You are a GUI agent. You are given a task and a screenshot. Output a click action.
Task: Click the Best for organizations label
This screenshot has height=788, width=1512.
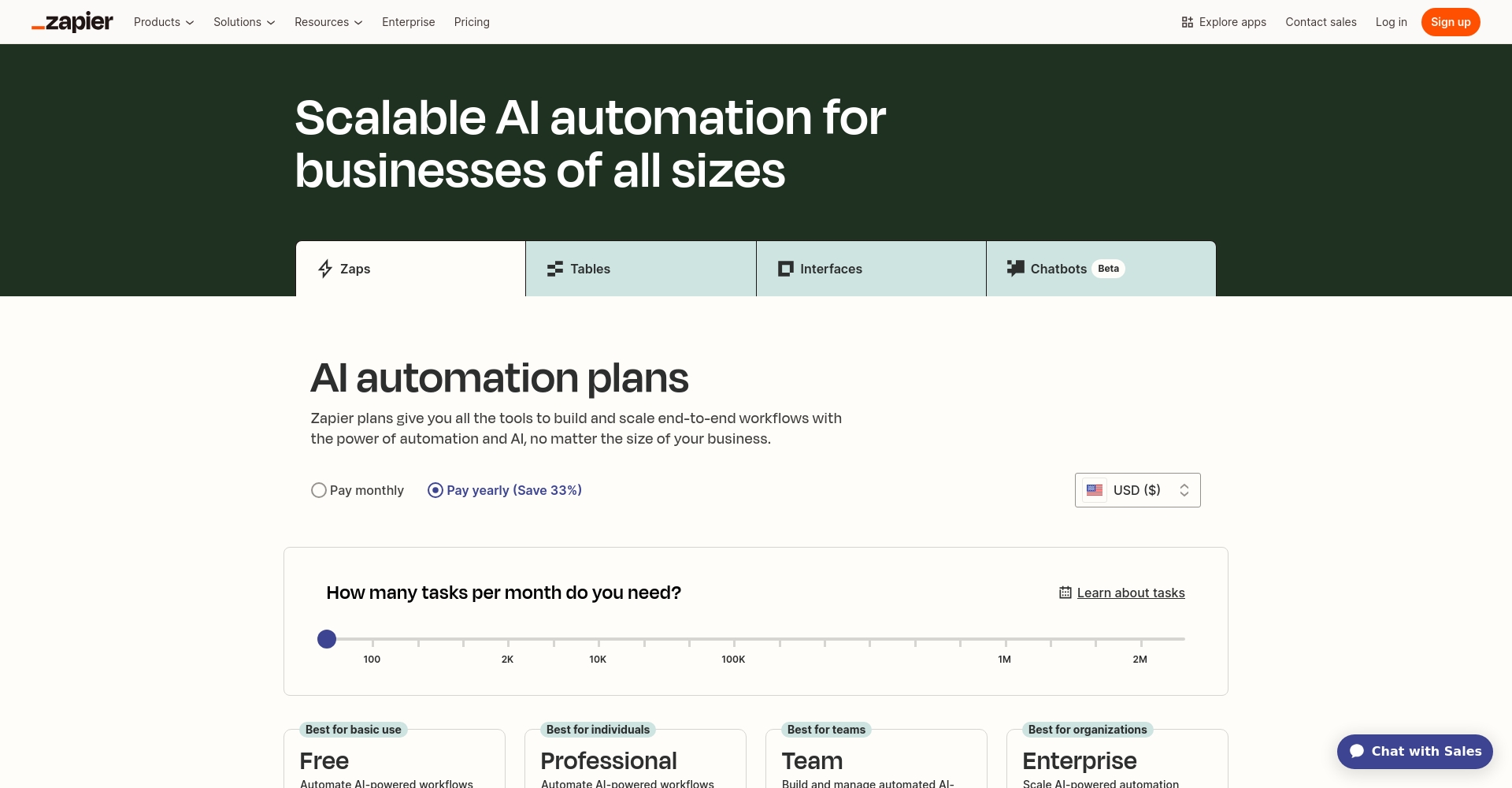[1088, 730]
